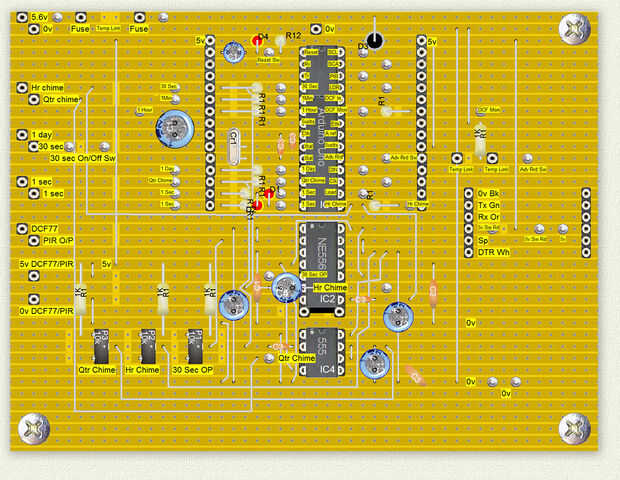
Task: Select the blue capacitor right of IC4
Action: pyautogui.click(x=375, y=364)
